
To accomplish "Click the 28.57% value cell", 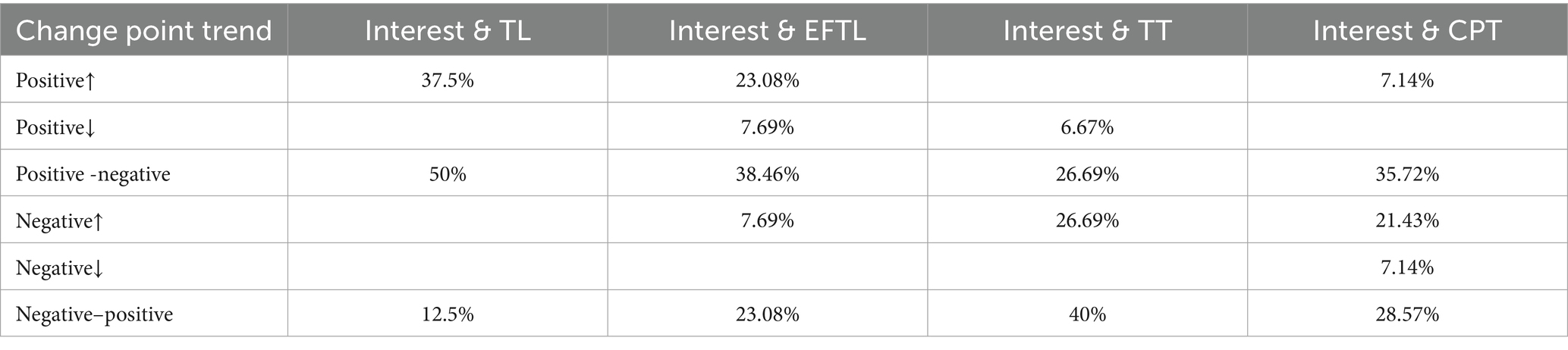I will click(x=1407, y=314).
